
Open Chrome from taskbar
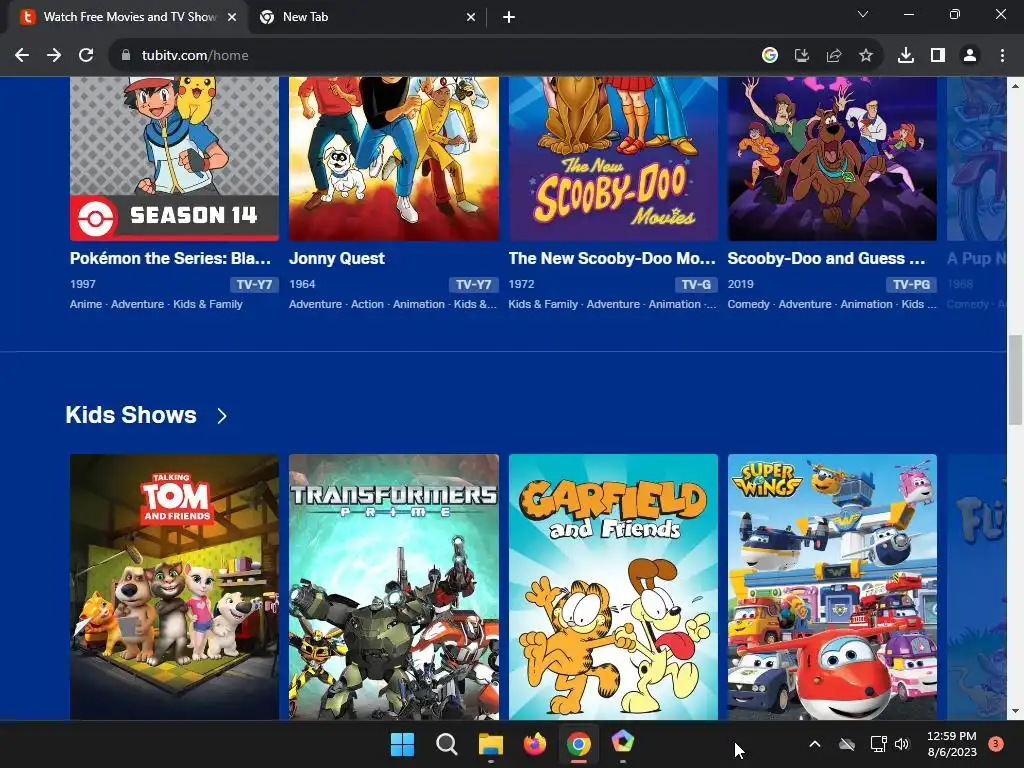[x=579, y=744]
